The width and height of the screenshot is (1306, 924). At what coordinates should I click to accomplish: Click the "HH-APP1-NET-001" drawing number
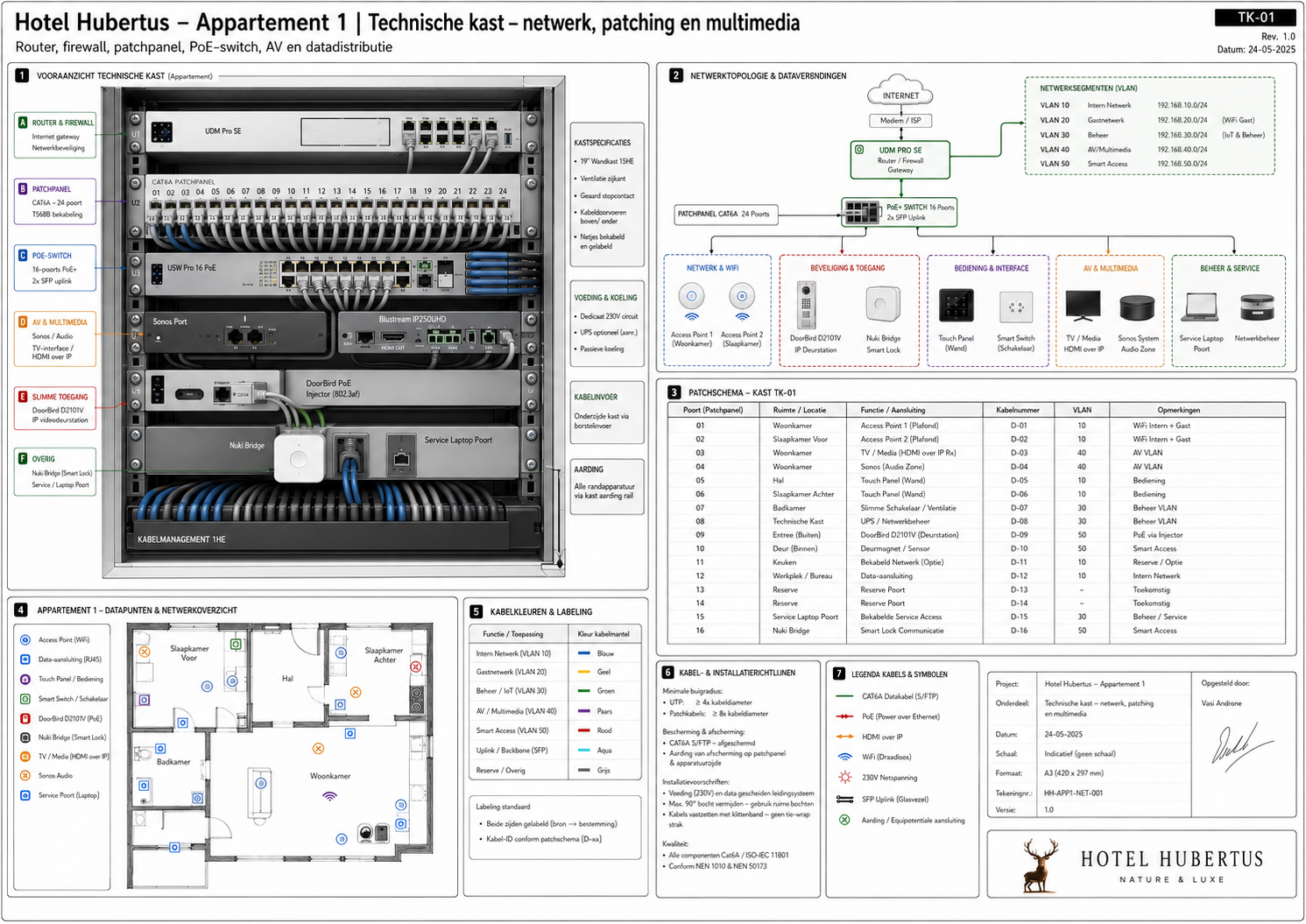click(x=1074, y=794)
